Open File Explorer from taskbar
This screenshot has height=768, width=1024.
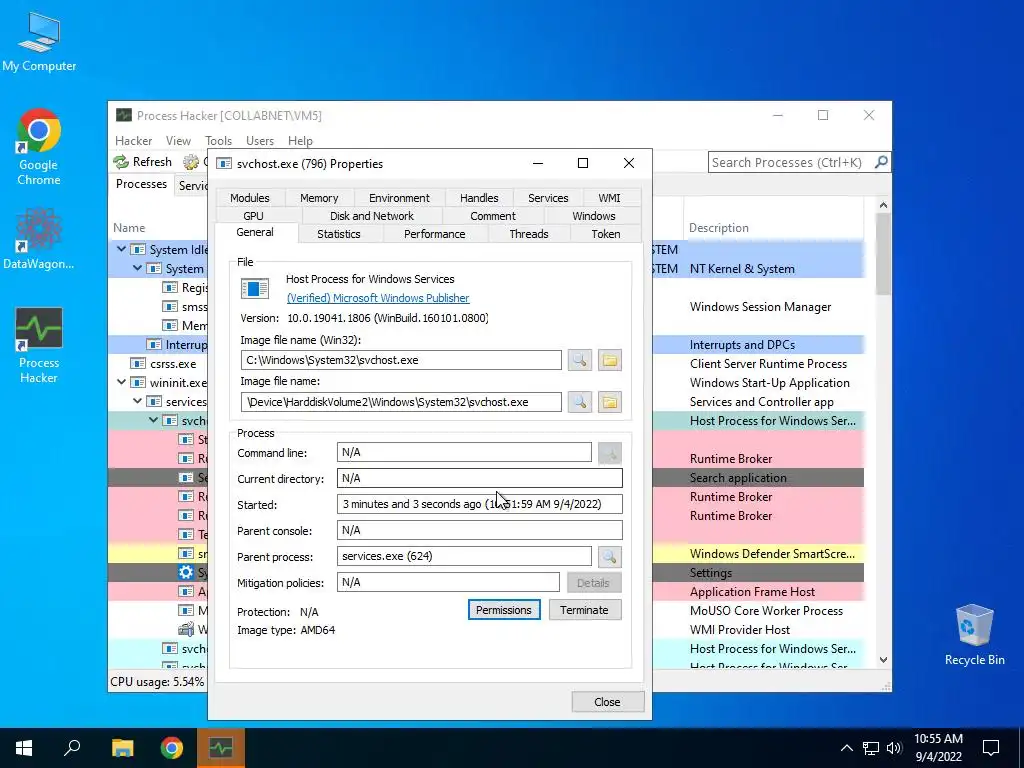click(122, 748)
